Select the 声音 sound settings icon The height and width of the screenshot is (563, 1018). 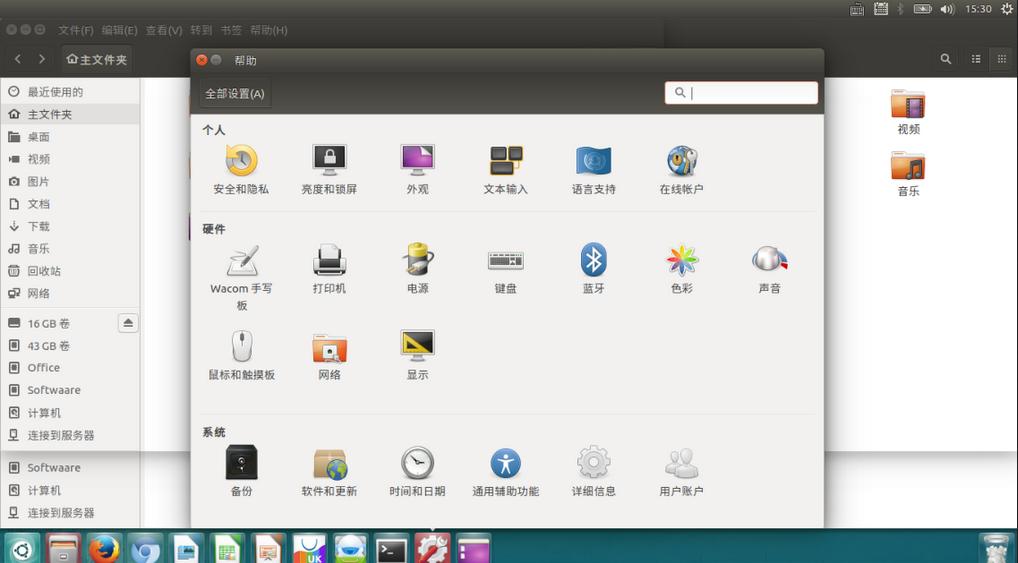click(769, 261)
